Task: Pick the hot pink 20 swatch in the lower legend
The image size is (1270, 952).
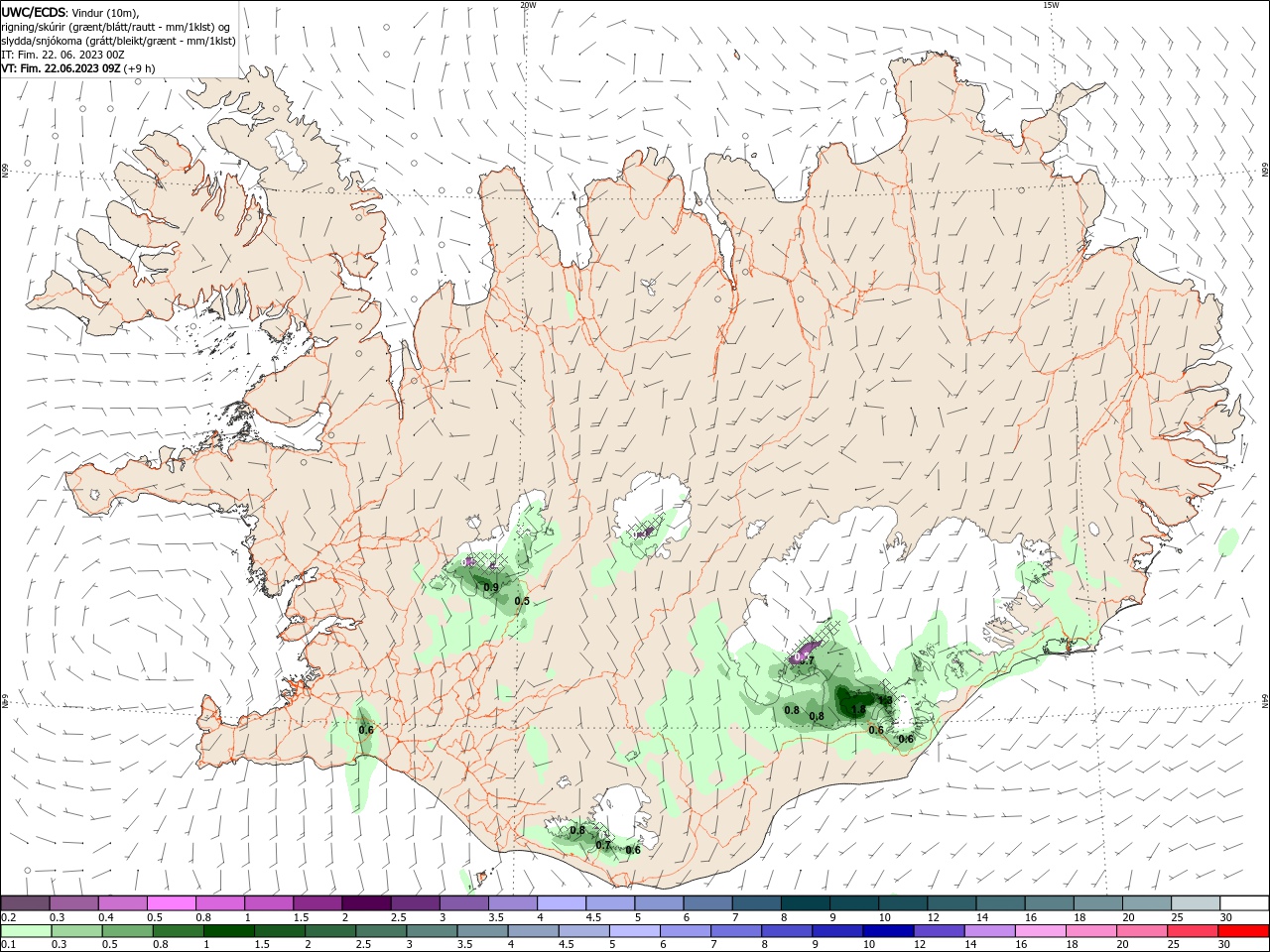Action: pos(1143,931)
